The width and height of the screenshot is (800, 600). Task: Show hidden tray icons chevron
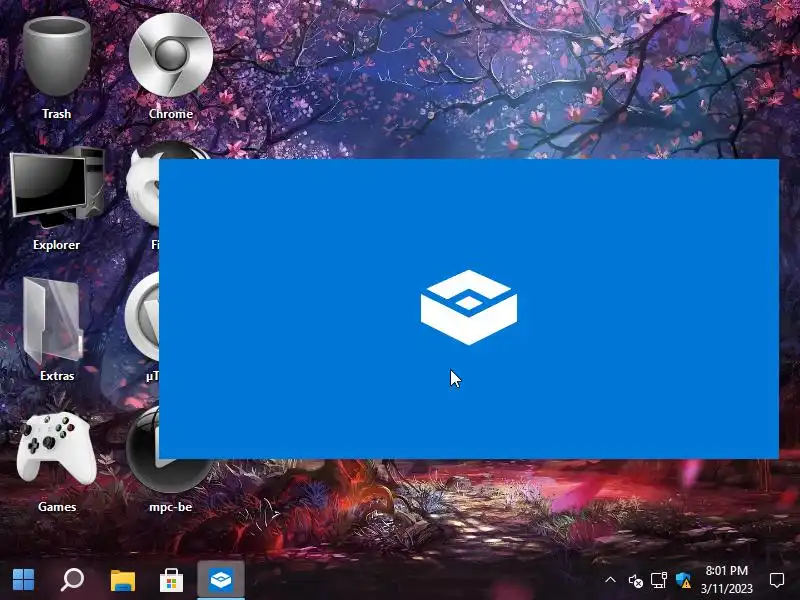(610, 580)
